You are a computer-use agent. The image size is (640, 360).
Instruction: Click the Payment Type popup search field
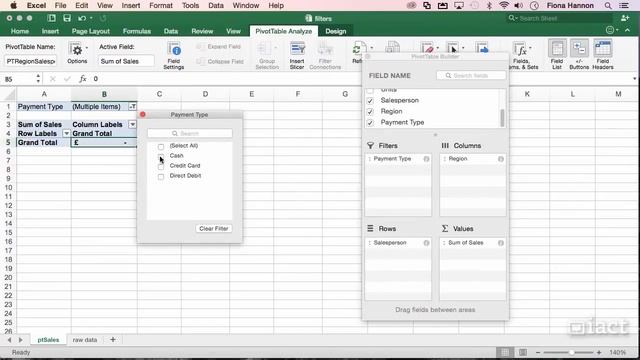190,133
